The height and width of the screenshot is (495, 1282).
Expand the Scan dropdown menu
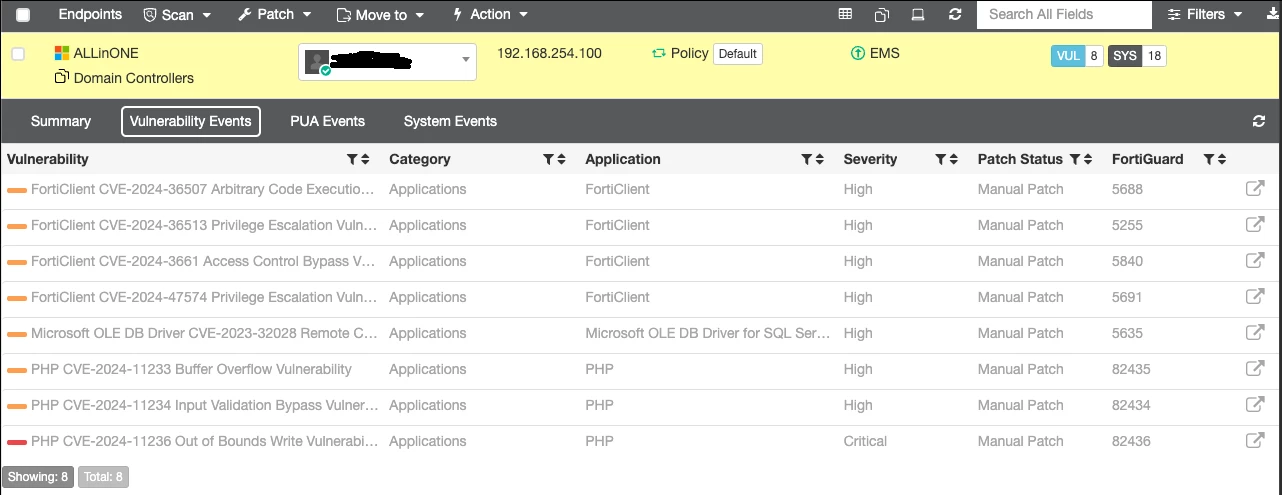pyautogui.click(x=178, y=14)
